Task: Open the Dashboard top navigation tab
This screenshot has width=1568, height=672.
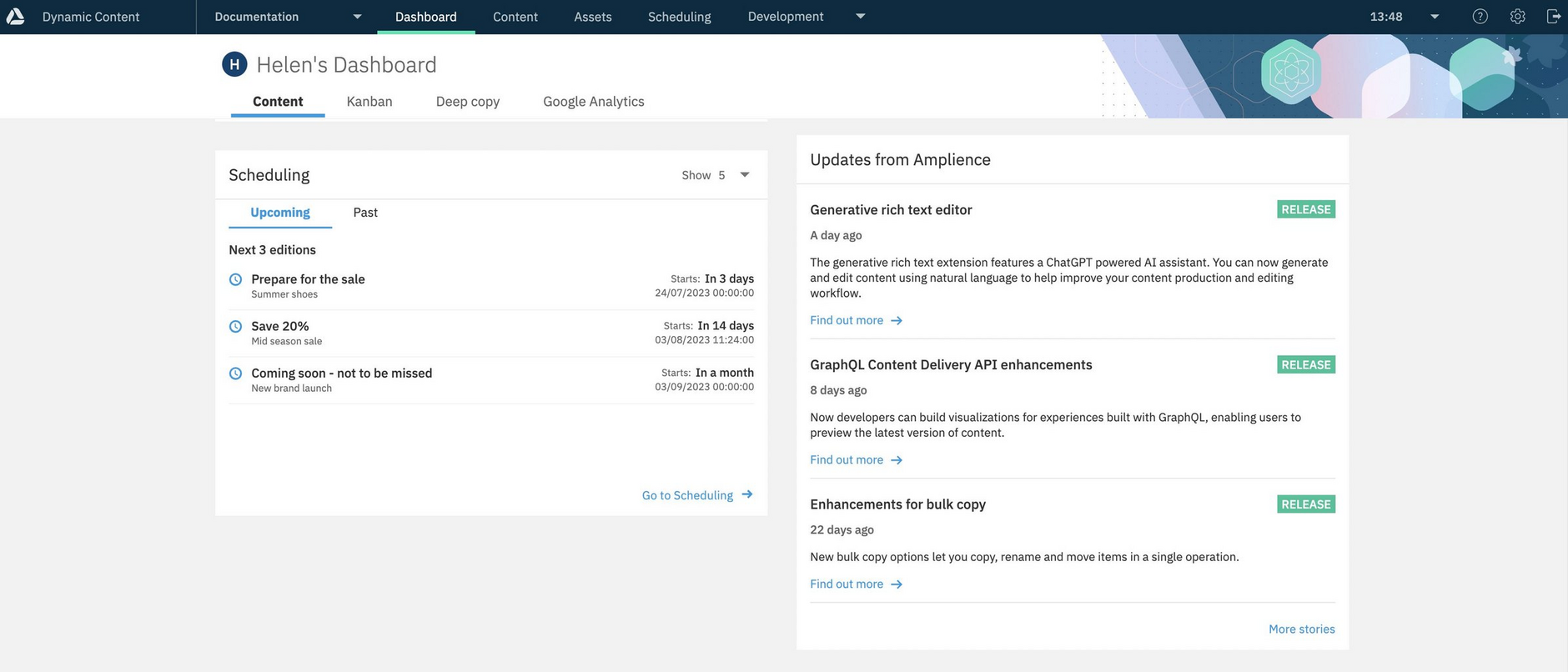Action: coord(426,17)
